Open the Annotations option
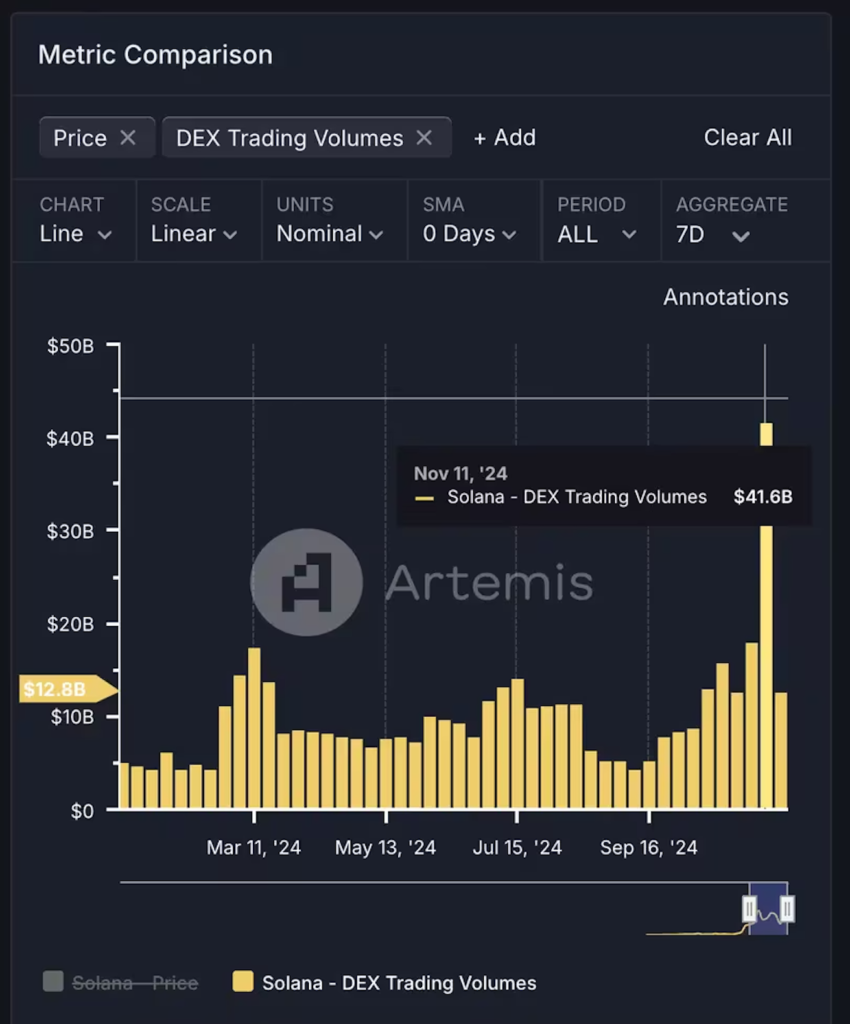850x1024 pixels. [726, 297]
